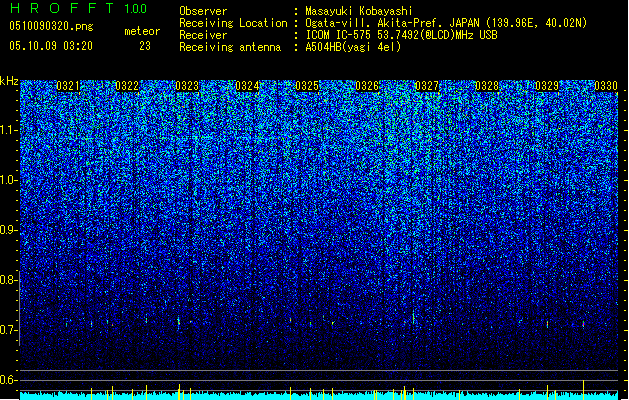The image size is (629, 400).
Task: Click the observer name Masayuki Kobayashi
Action: (359, 11)
